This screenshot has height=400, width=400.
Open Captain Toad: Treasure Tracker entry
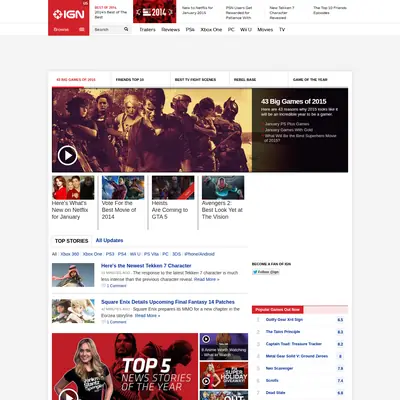[x=294, y=344]
